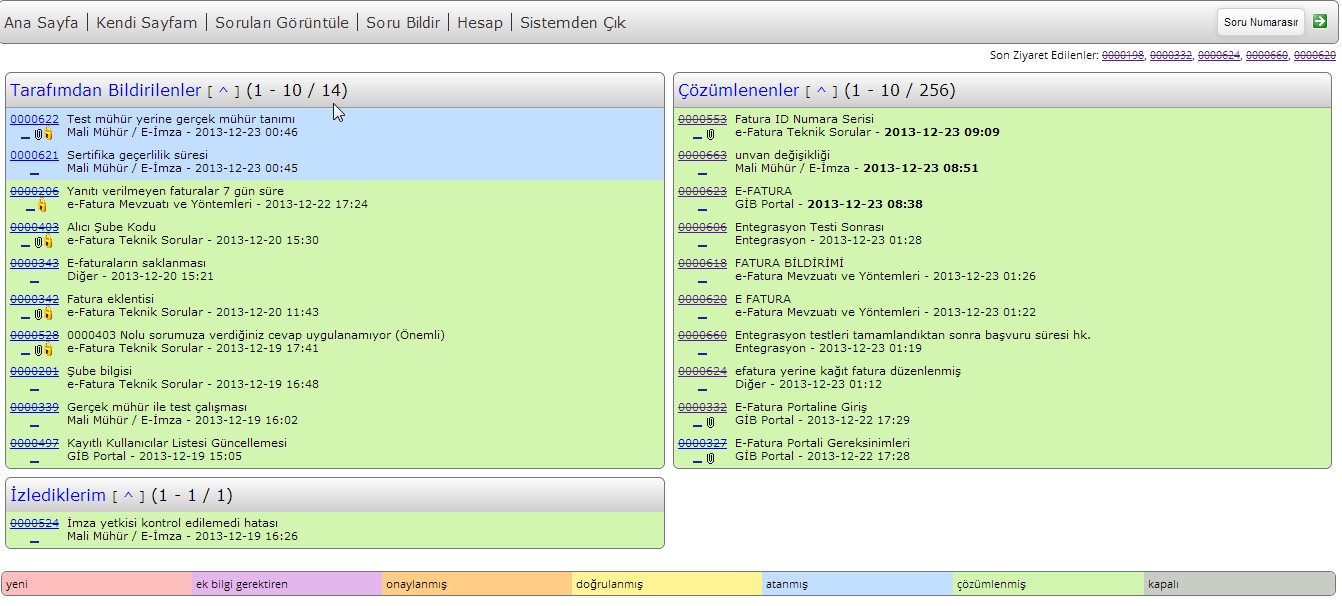Open attachments paperclip for issue 0000553
This screenshot has height=606, width=1342.
710,134
